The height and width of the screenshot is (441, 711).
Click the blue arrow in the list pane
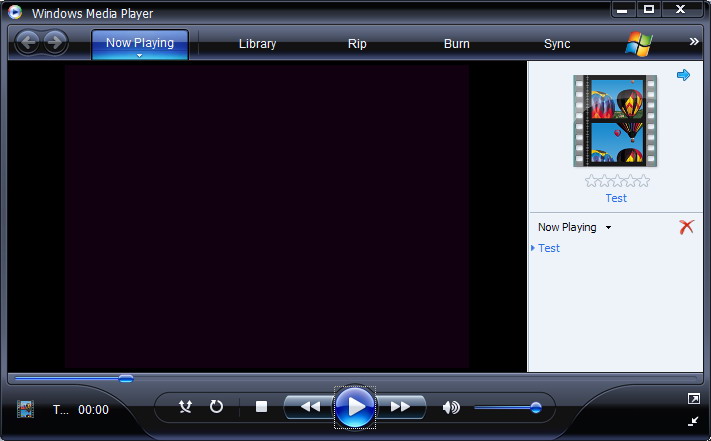pos(683,75)
